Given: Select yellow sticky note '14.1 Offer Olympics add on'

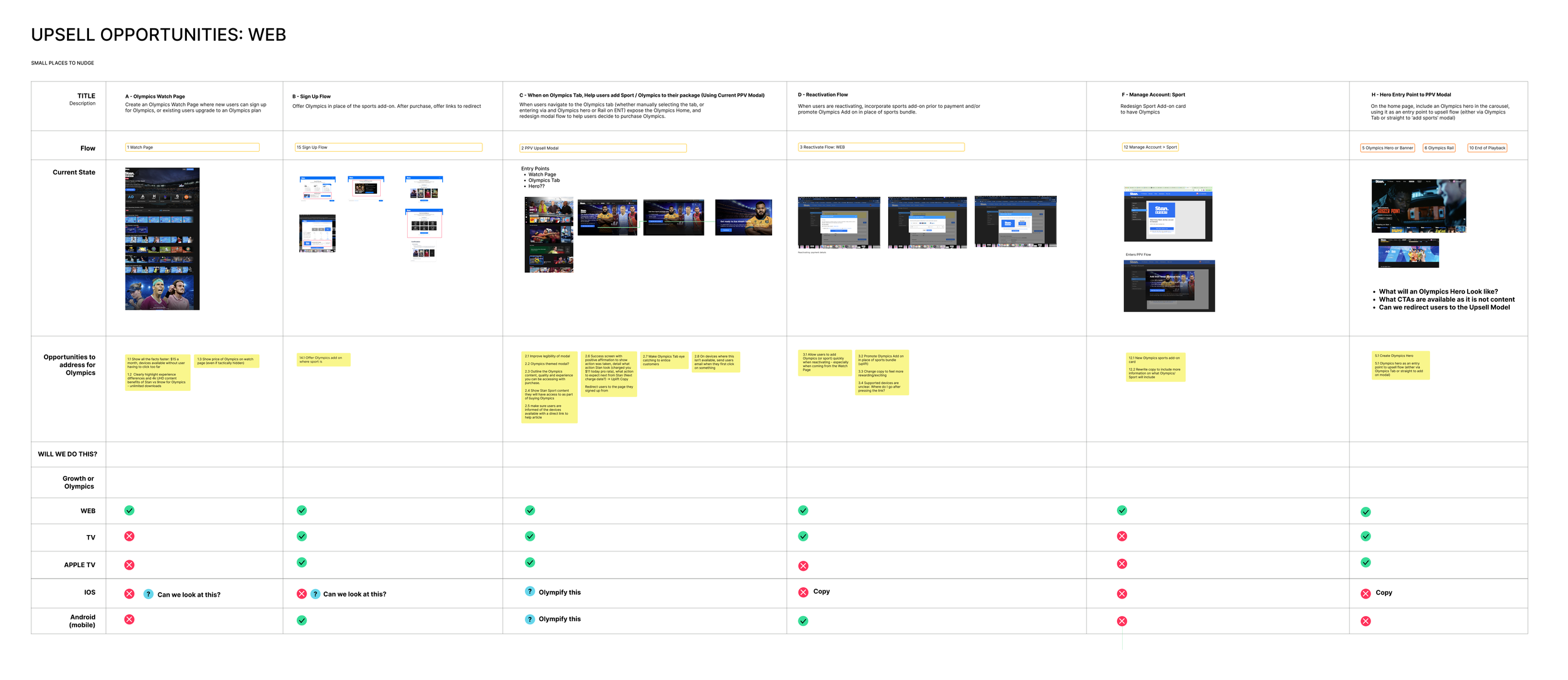Looking at the screenshot, I should [x=323, y=359].
